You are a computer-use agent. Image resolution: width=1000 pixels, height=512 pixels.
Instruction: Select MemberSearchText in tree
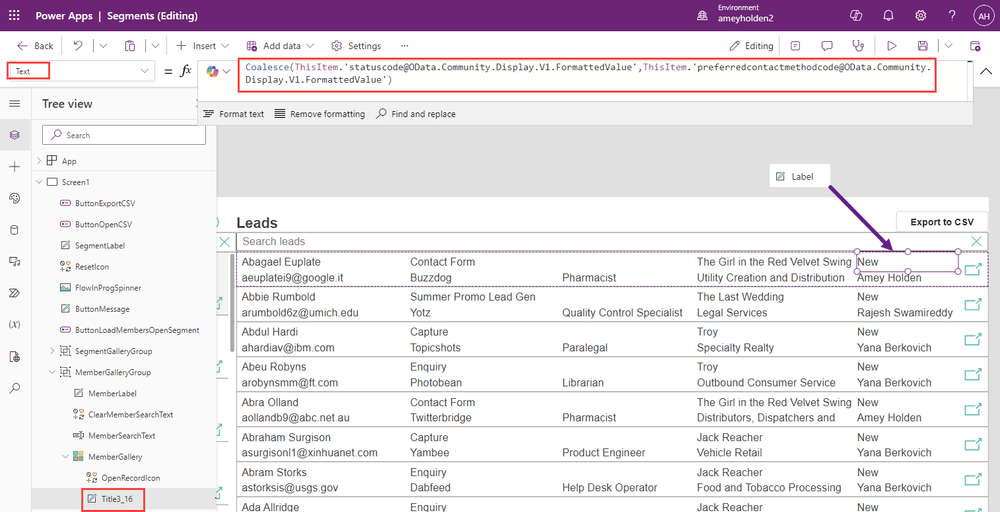[124, 435]
